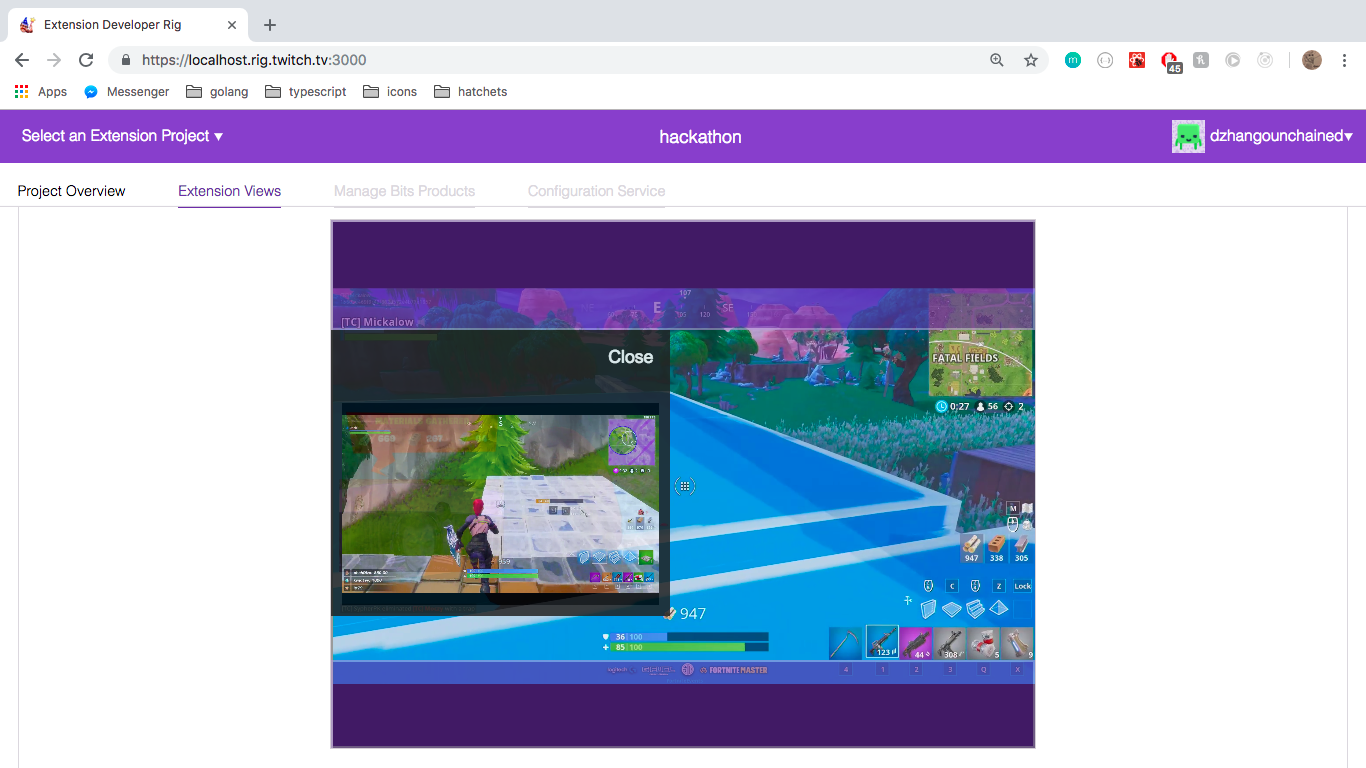The width and height of the screenshot is (1366, 768).
Task: Select the Extension Views tab
Action: [x=229, y=191]
